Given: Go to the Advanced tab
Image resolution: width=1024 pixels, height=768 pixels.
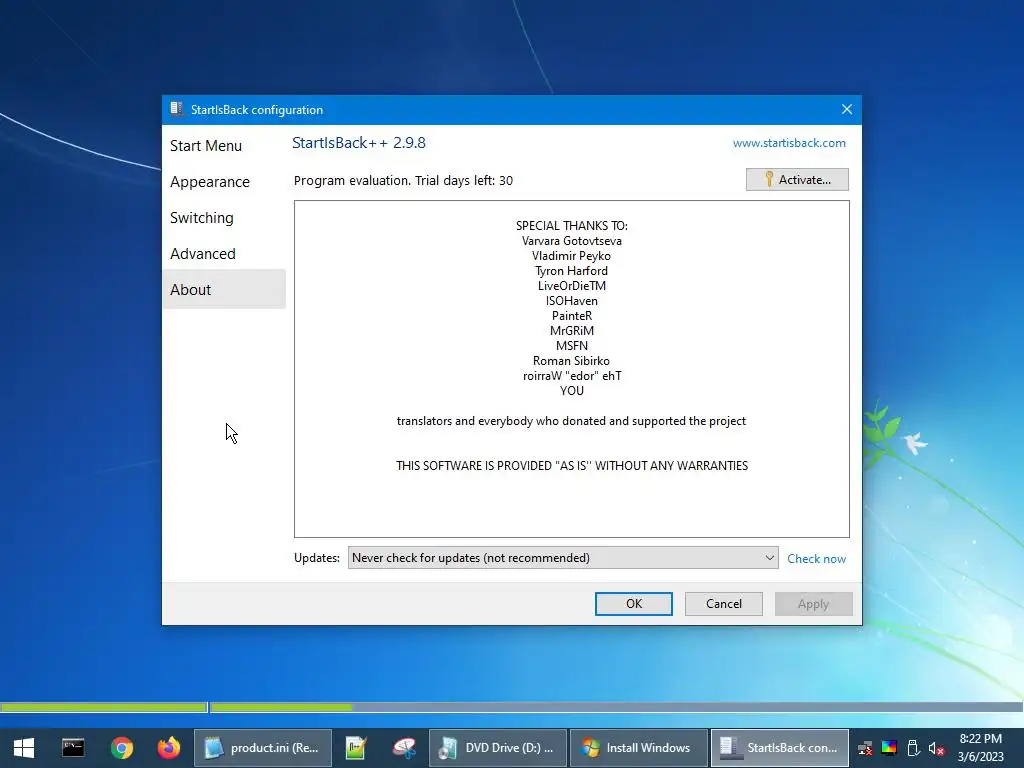Looking at the screenshot, I should point(202,253).
